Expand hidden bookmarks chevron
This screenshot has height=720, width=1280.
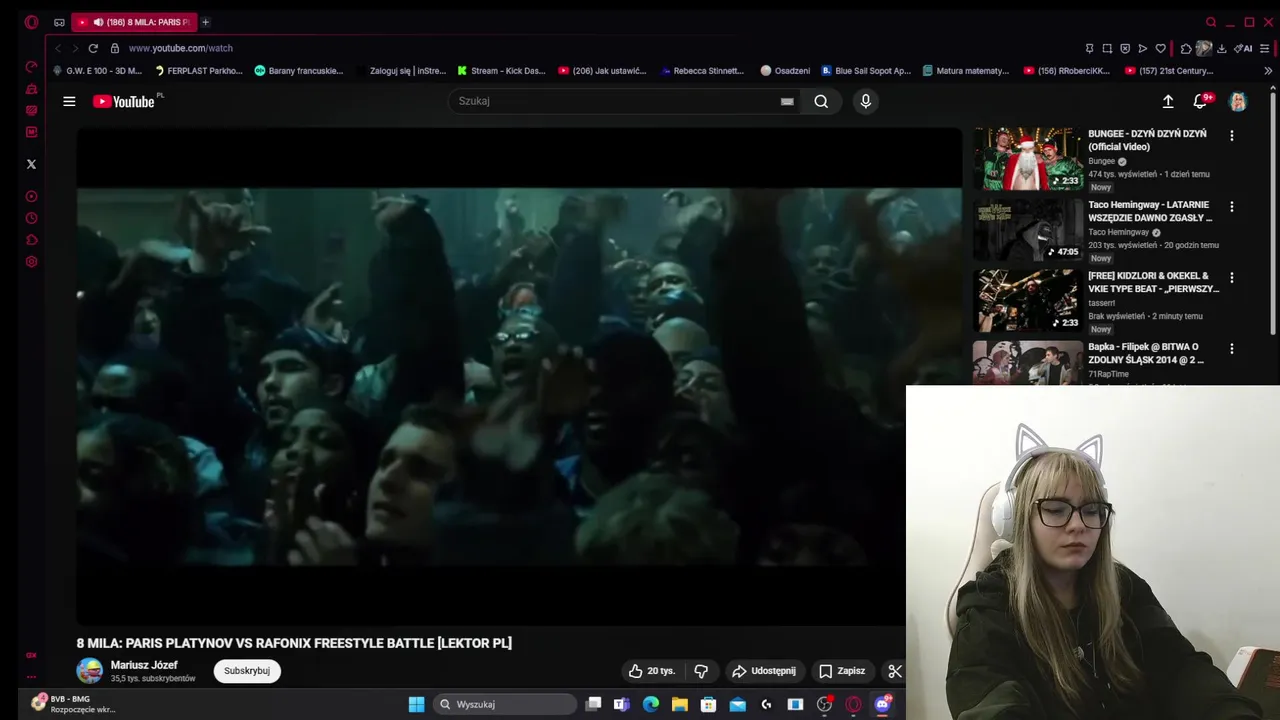[x=1268, y=71]
